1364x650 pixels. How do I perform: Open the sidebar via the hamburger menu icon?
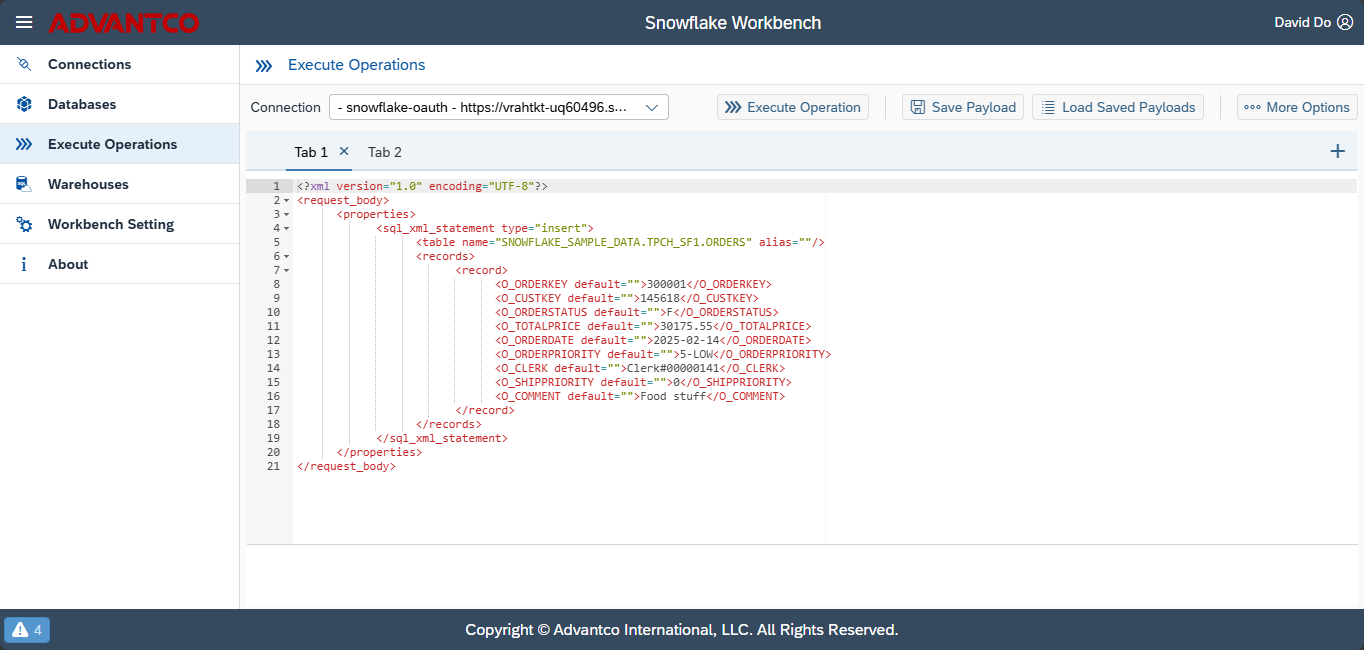[x=23, y=22]
